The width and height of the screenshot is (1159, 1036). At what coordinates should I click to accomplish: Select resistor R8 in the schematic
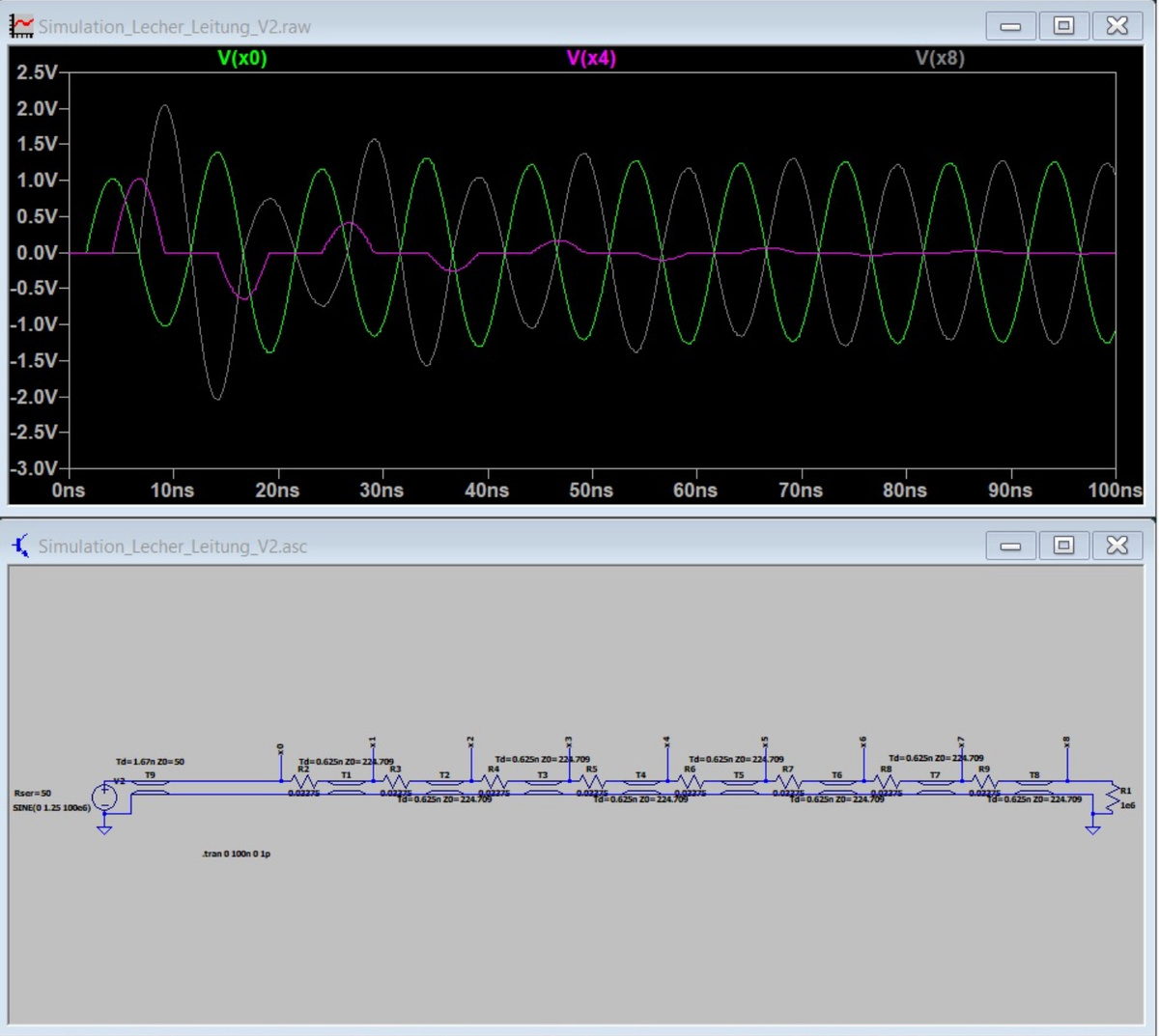tap(886, 781)
